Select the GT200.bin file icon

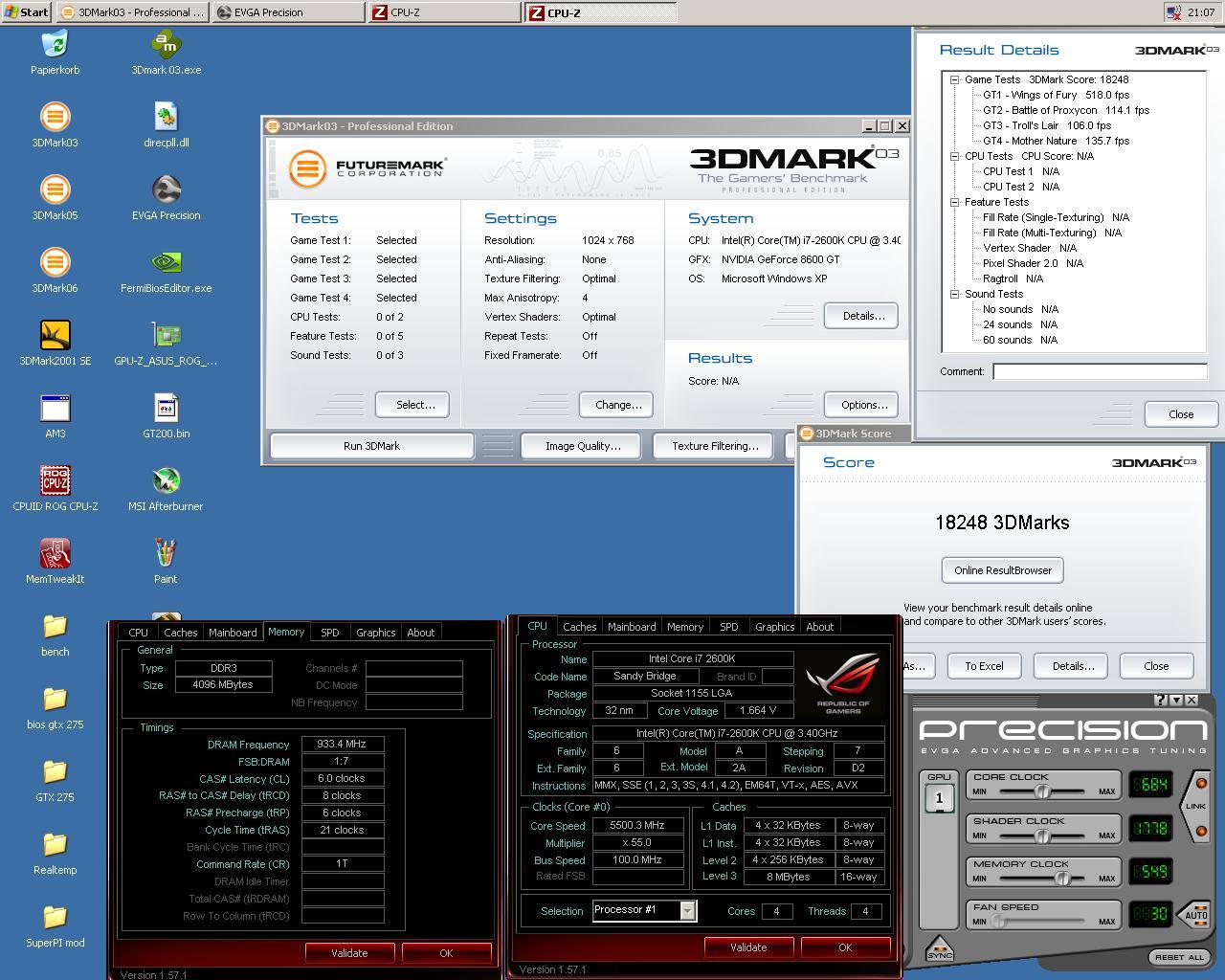(x=166, y=416)
